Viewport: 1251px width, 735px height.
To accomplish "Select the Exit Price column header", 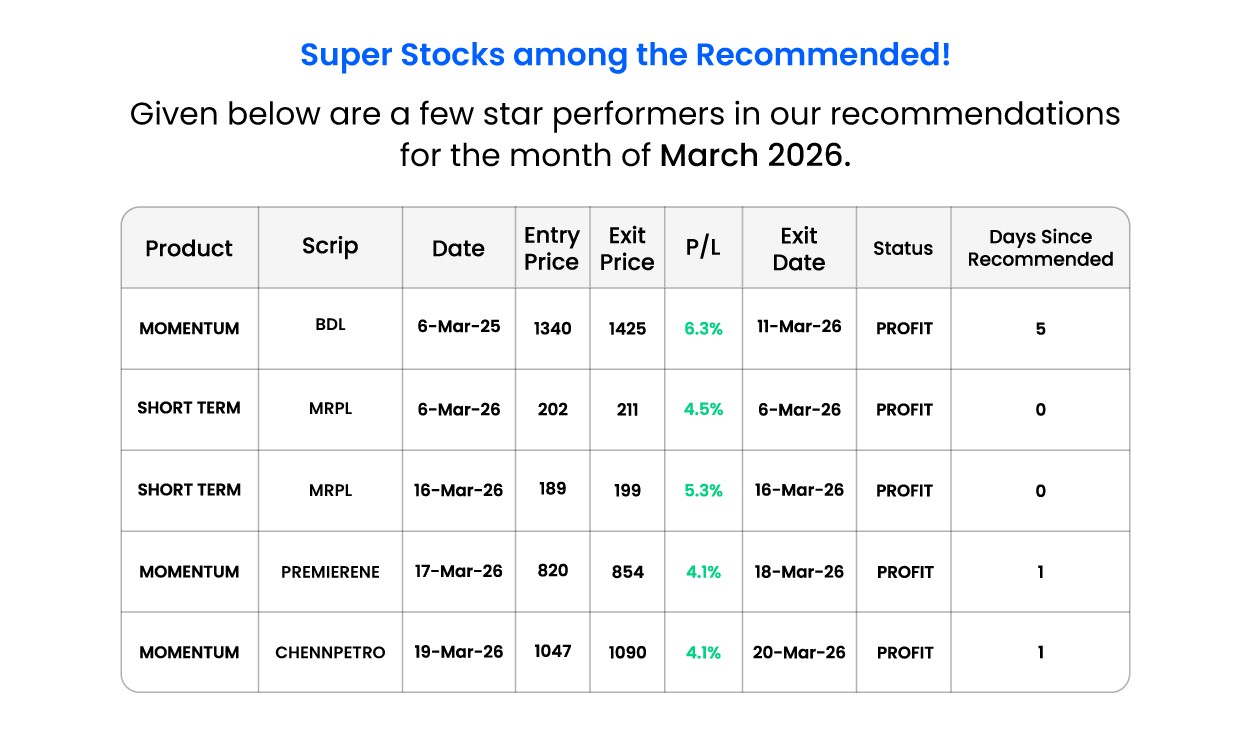I will point(627,248).
